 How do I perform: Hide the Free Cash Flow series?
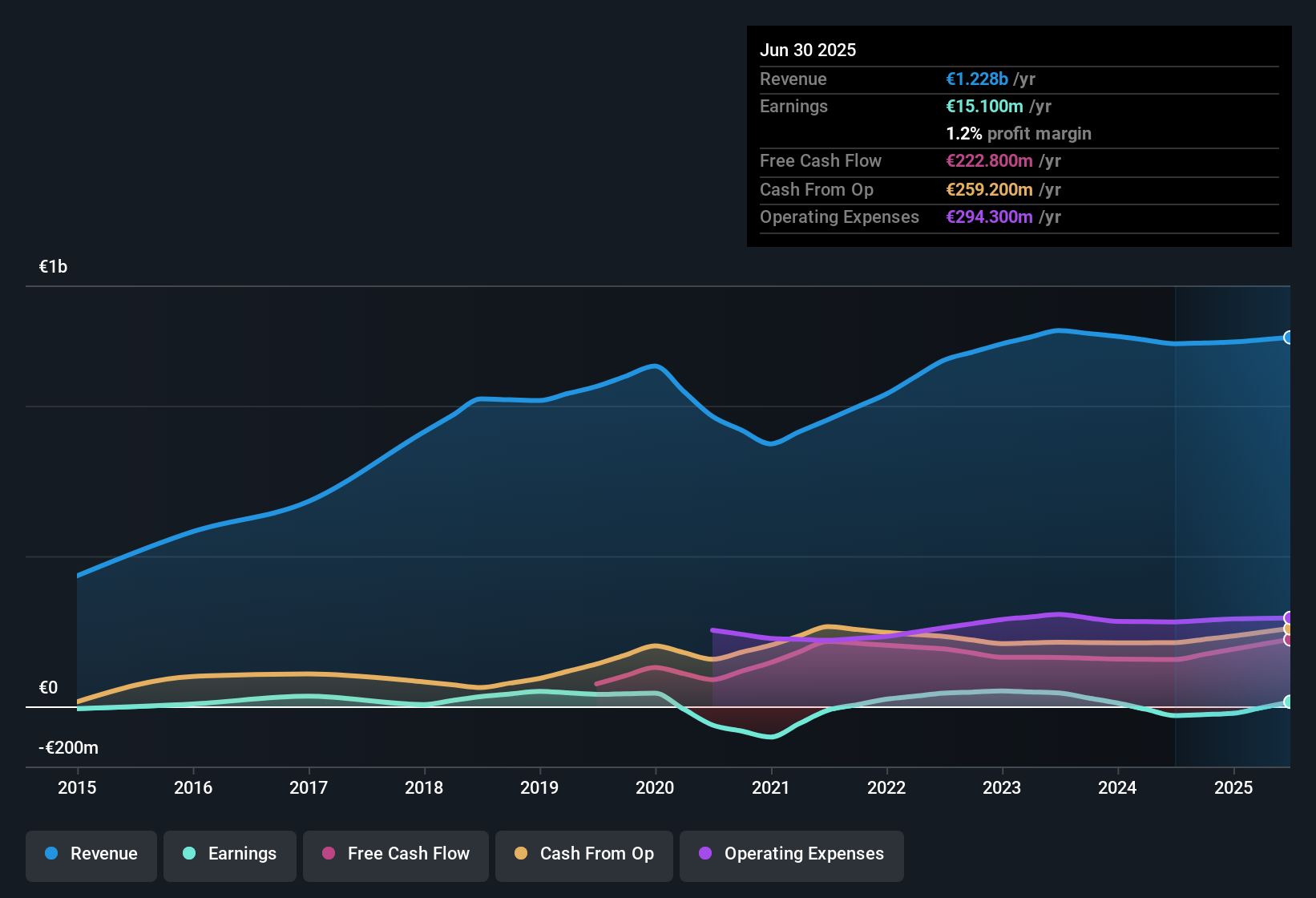pyautogui.click(x=395, y=855)
